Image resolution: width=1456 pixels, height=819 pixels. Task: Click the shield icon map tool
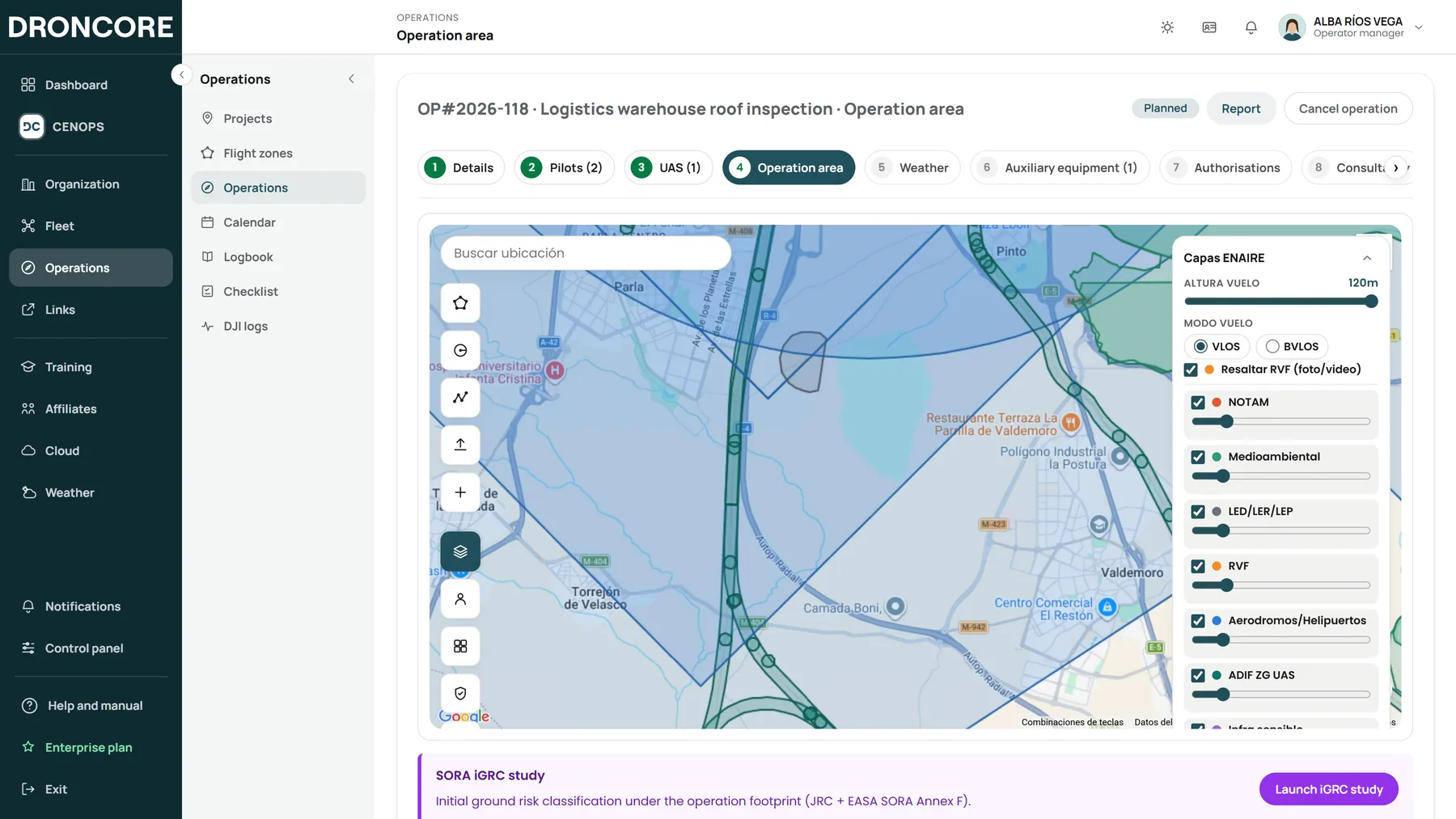pyautogui.click(x=460, y=693)
